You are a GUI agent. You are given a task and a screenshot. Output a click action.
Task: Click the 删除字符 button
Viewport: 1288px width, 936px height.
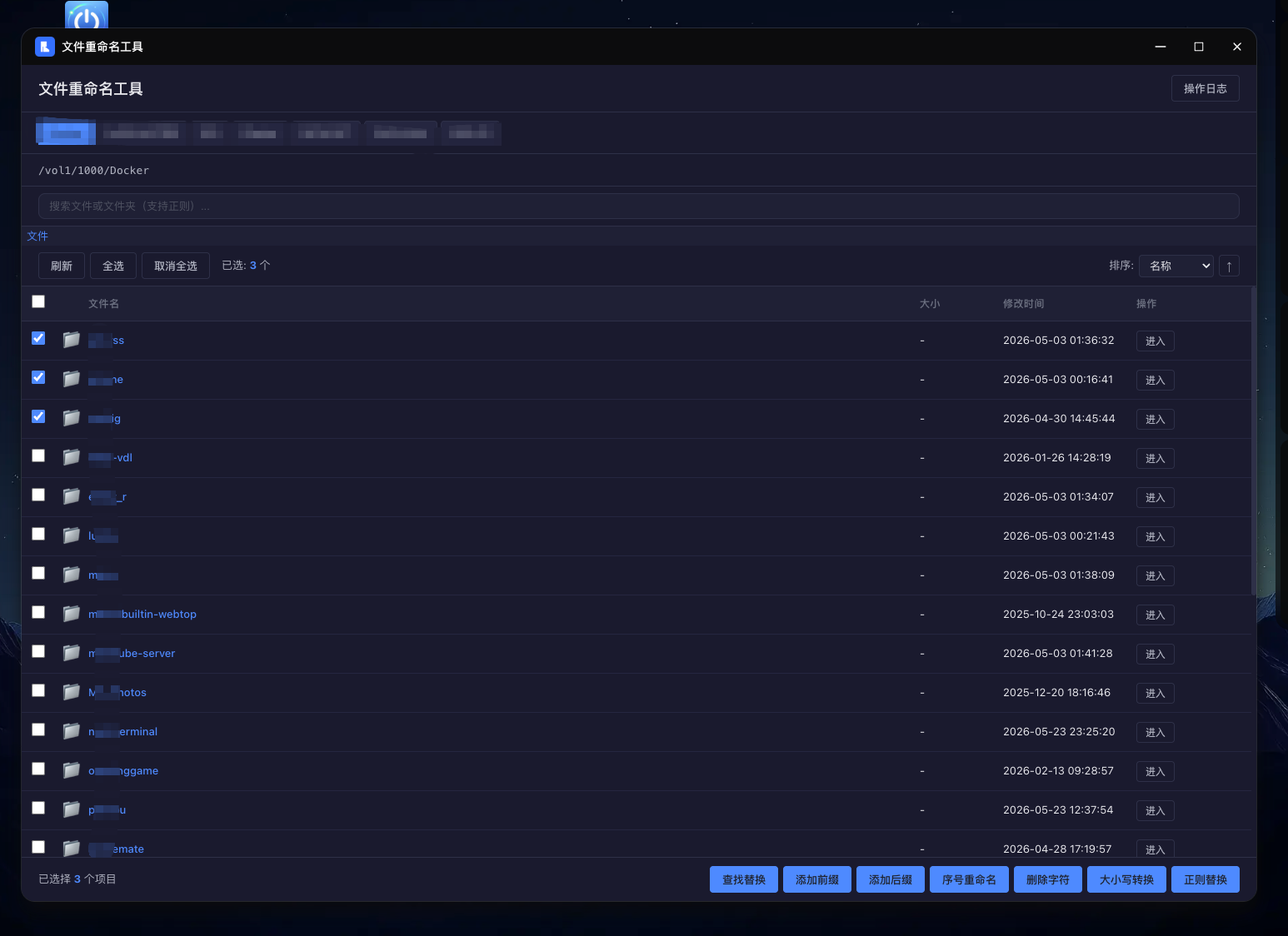click(1048, 879)
